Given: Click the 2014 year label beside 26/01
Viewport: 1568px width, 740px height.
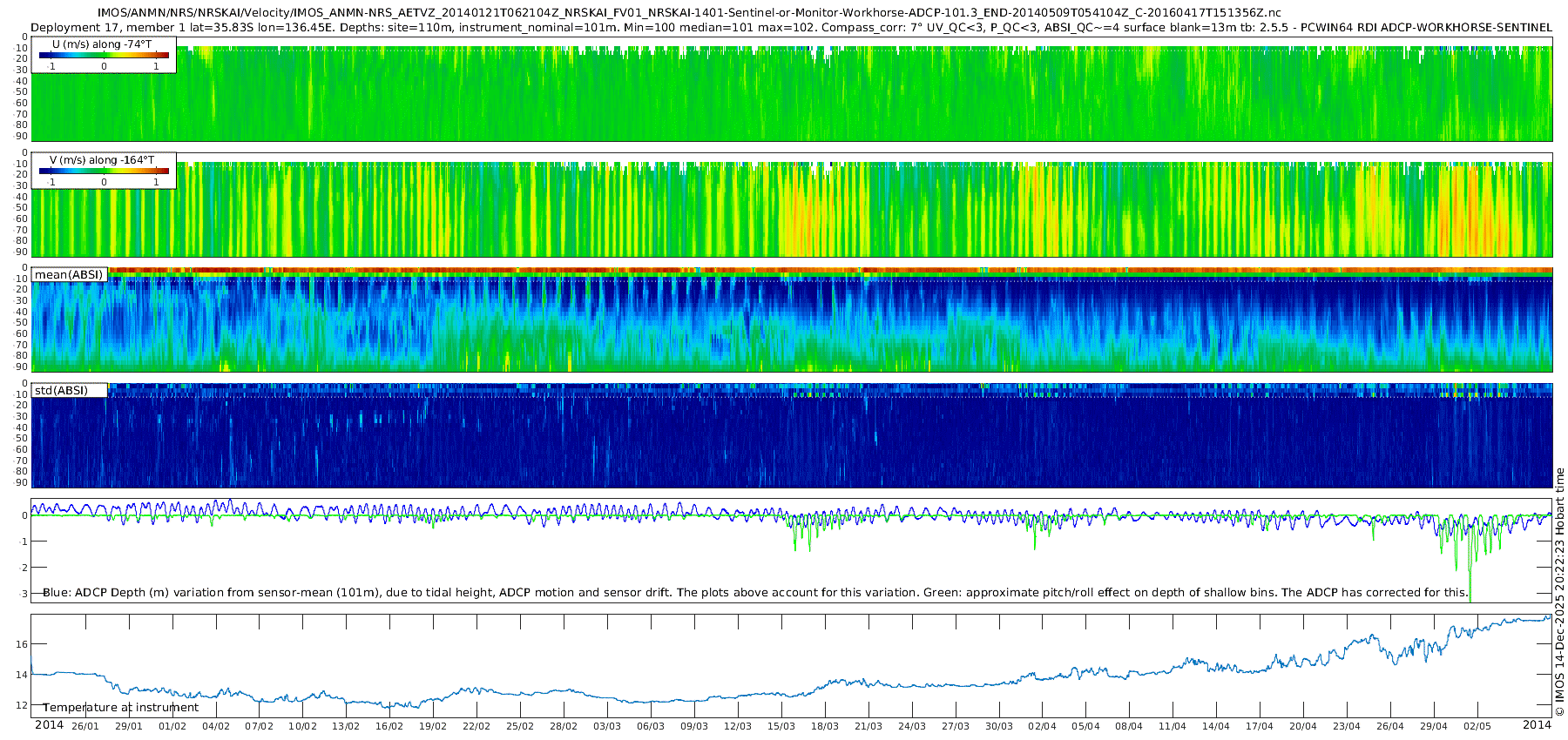Looking at the screenshot, I should tap(49, 725).
